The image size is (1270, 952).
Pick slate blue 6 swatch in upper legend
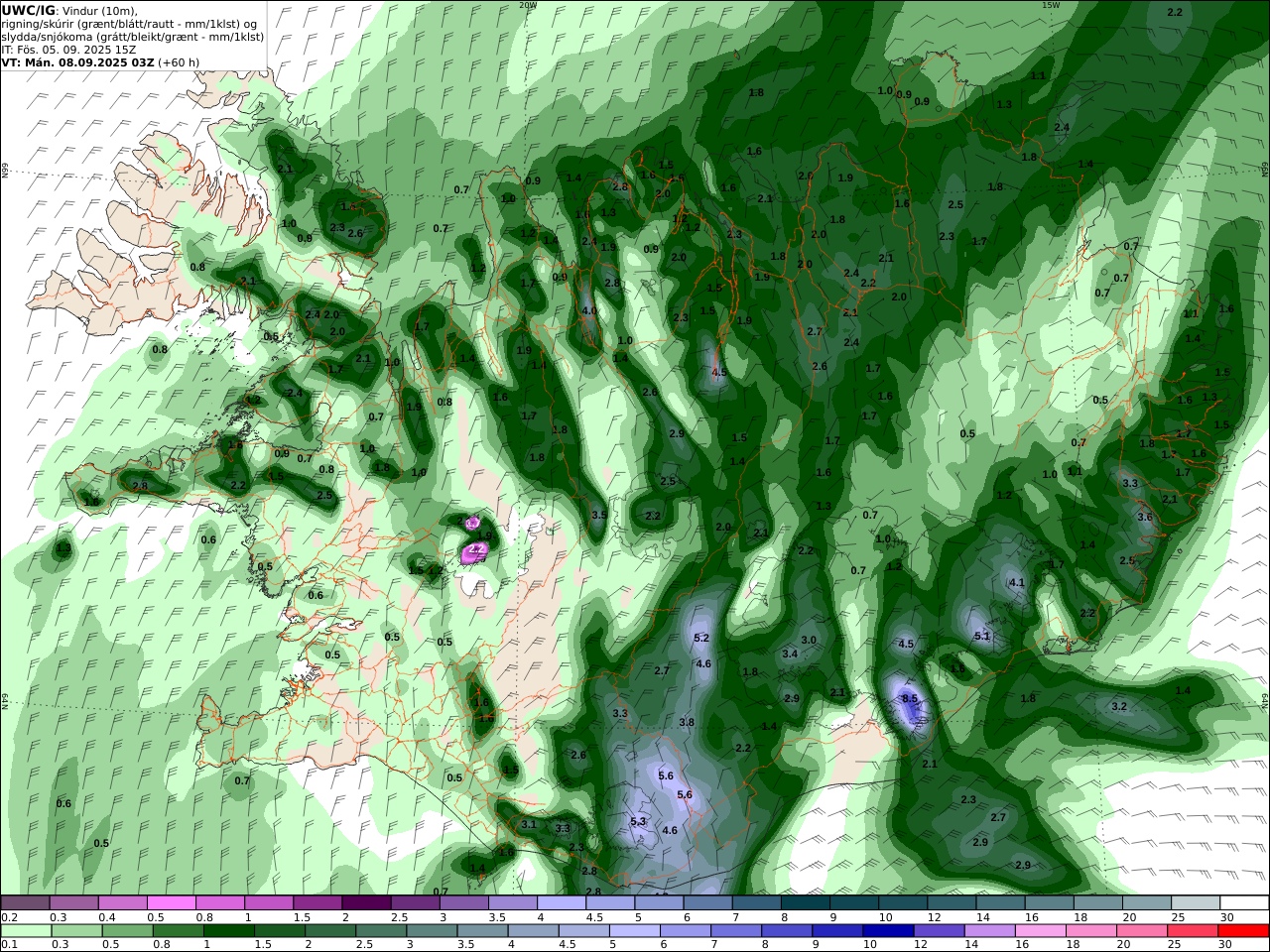[707, 903]
